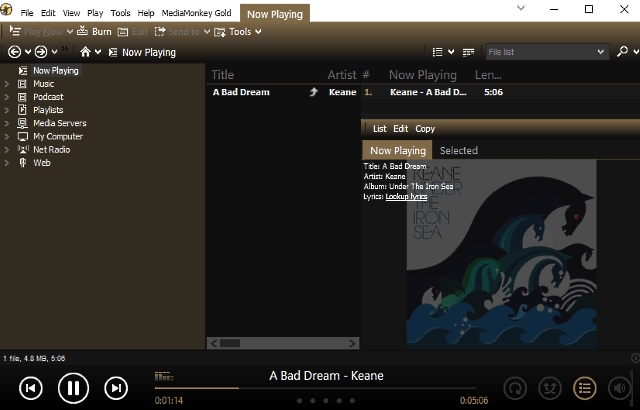This screenshot has height=410, width=640.
Task: Open the forward history dropdown
Action: click(54, 52)
